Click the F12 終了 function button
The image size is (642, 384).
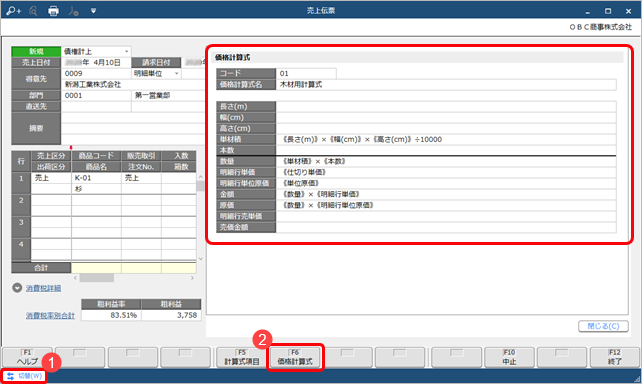point(615,357)
